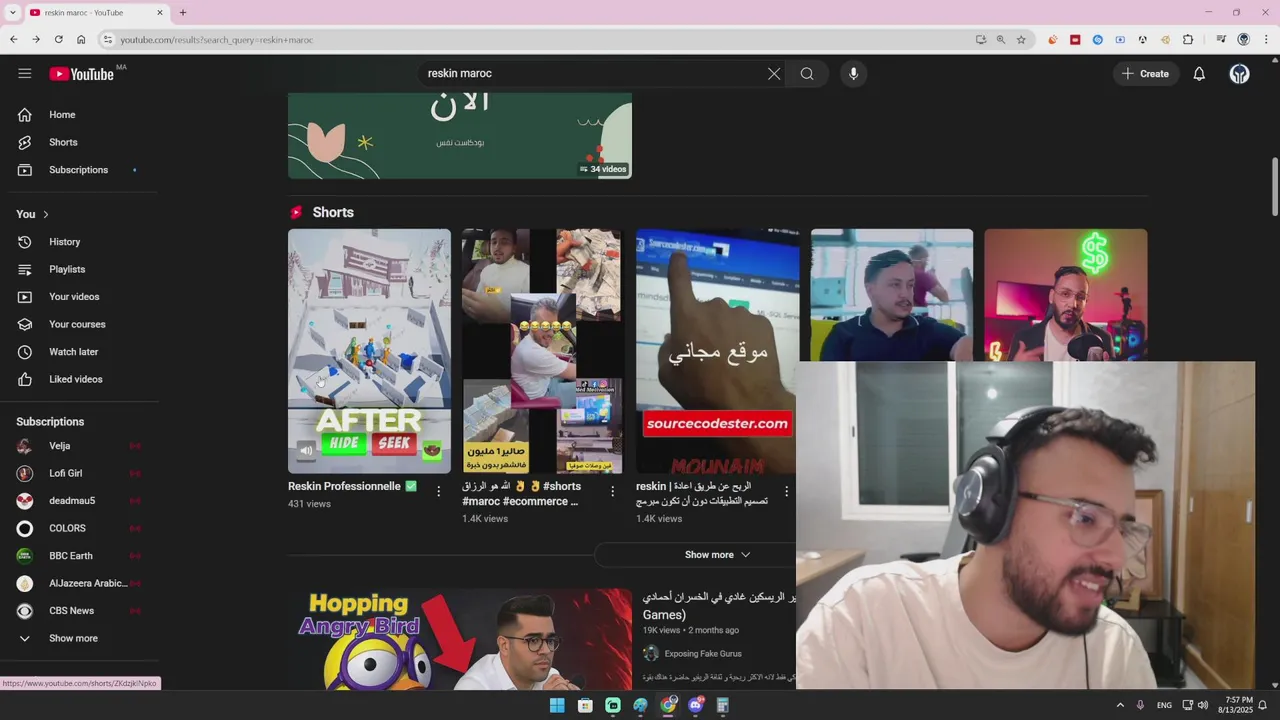Open Discord from the taskbar
The image size is (1280, 720).
tap(696, 705)
